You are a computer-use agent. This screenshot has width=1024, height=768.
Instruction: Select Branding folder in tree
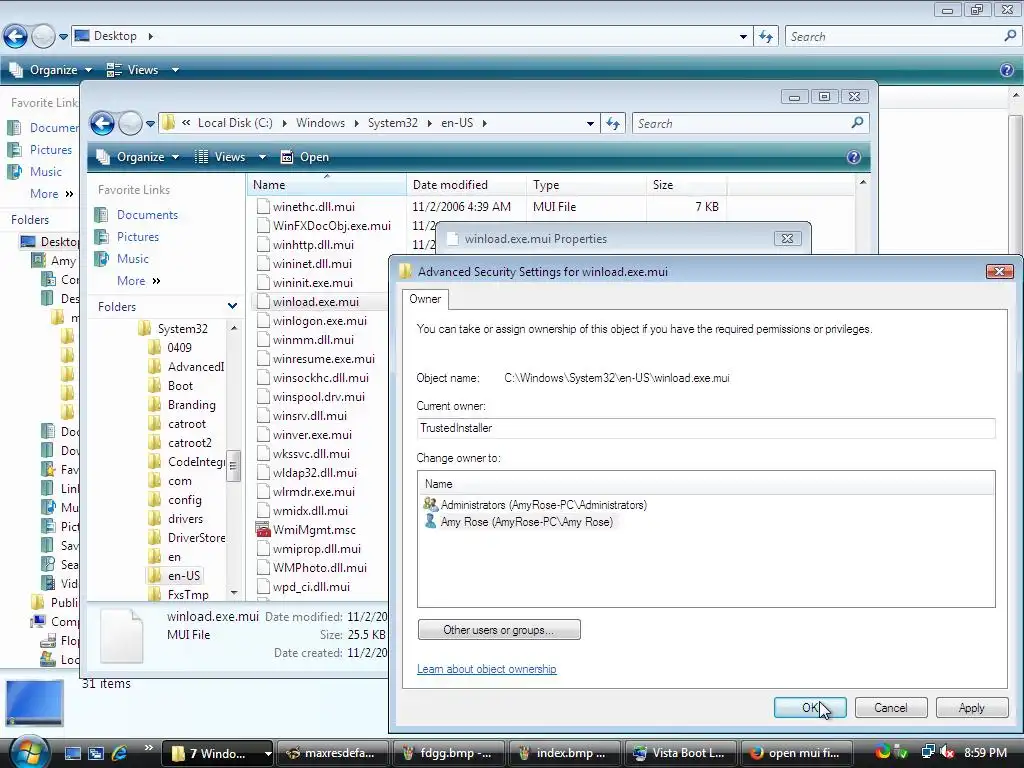pyautogui.click(x=191, y=404)
